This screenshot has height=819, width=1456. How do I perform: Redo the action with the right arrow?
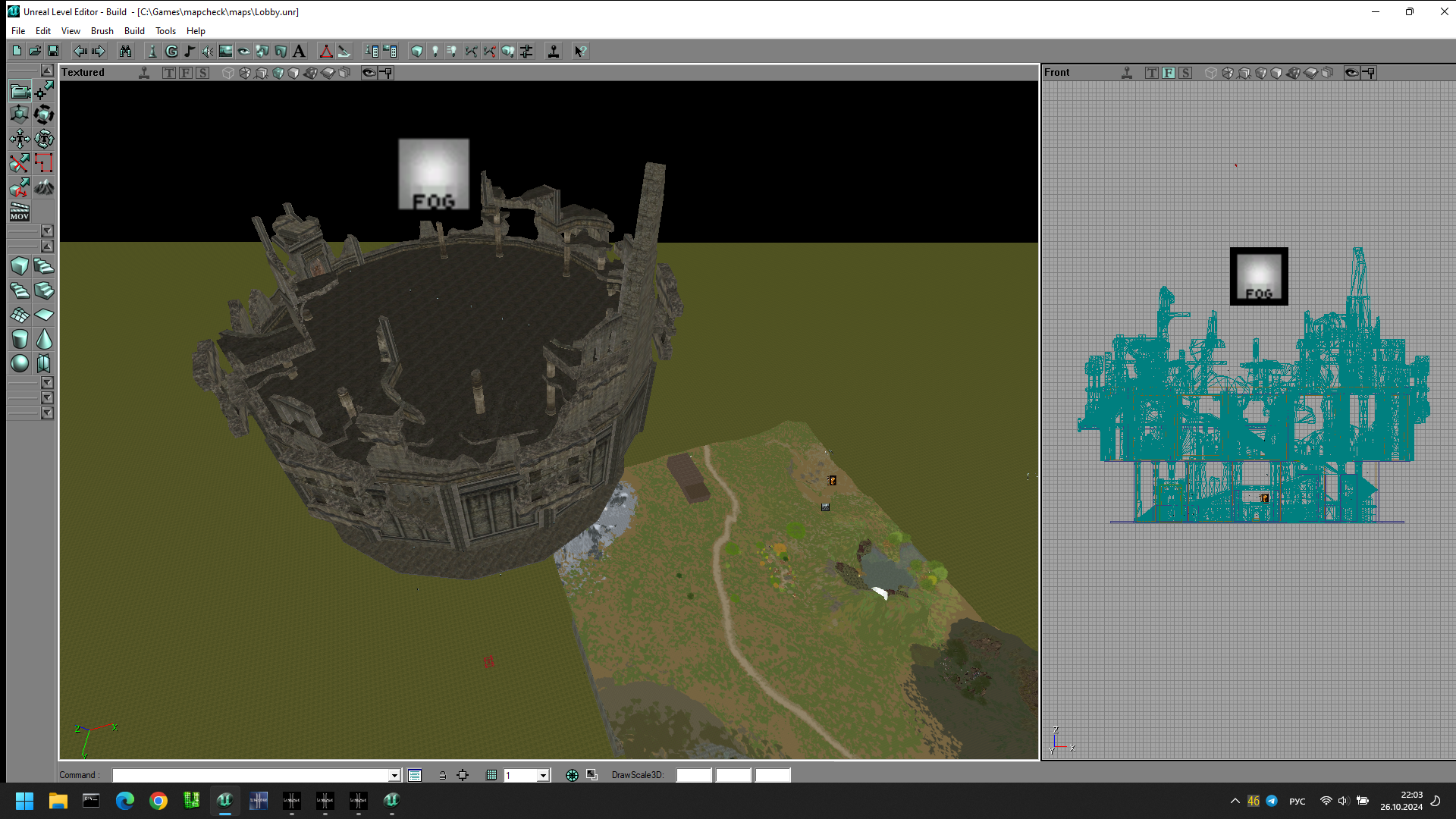[98, 51]
